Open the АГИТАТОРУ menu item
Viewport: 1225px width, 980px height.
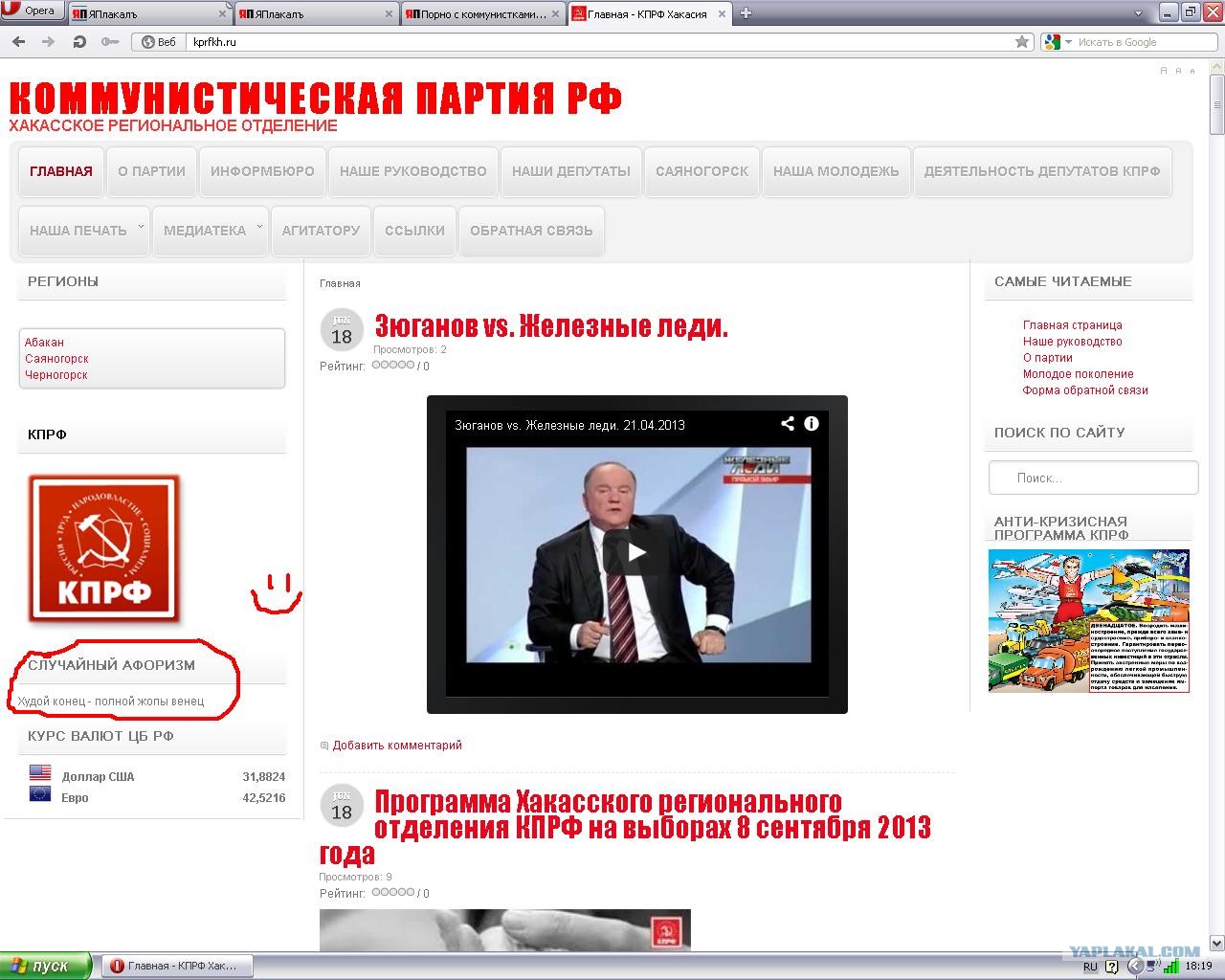coord(321,231)
